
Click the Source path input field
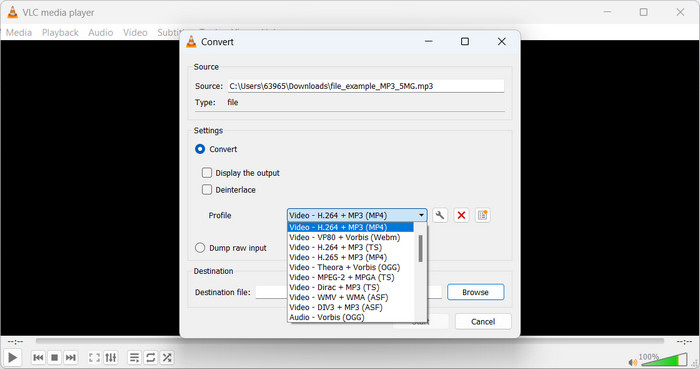click(366, 86)
